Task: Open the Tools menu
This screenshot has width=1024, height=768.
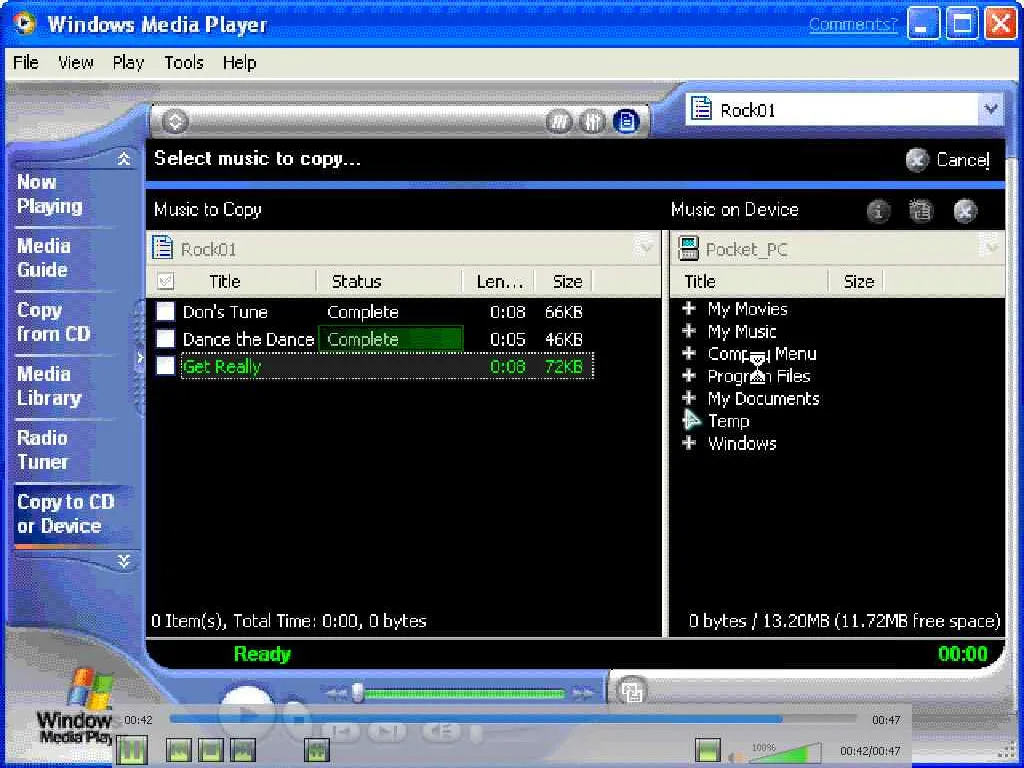Action: pyautogui.click(x=184, y=63)
